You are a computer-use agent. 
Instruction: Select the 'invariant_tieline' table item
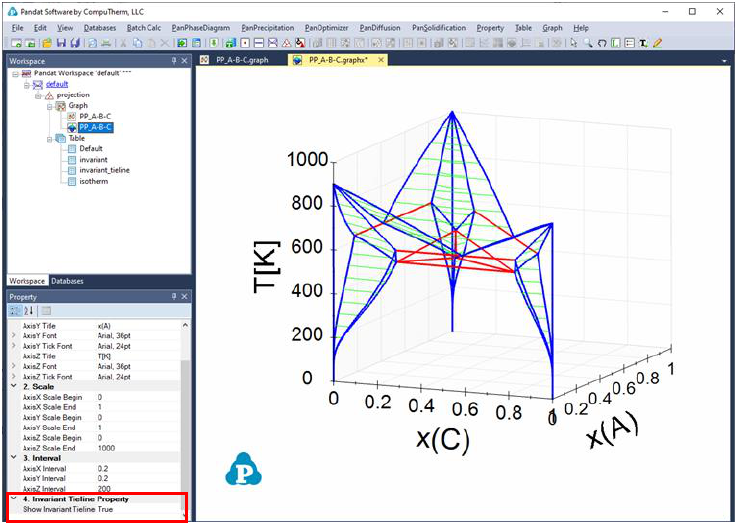pos(104,170)
